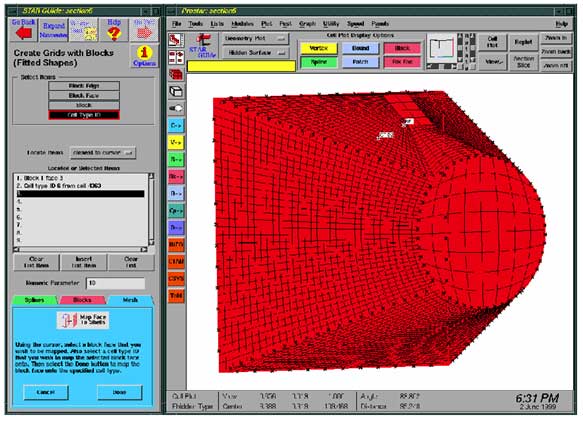This screenshot has width=583, height=423.
Task: Click the Map Face to Shells icon
Action: tap(83, 320)
